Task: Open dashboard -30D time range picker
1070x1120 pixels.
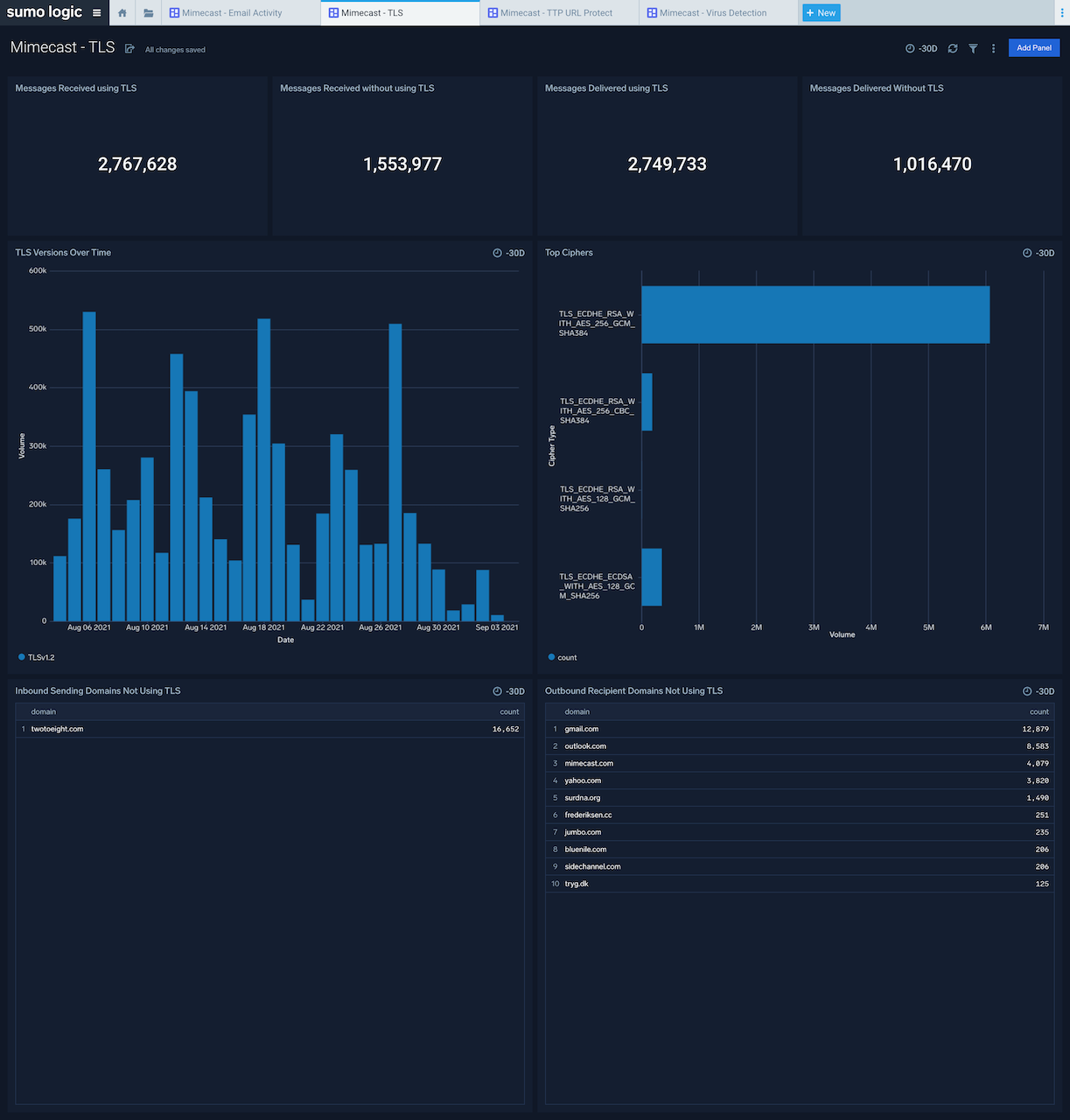Action: [921, 49]
